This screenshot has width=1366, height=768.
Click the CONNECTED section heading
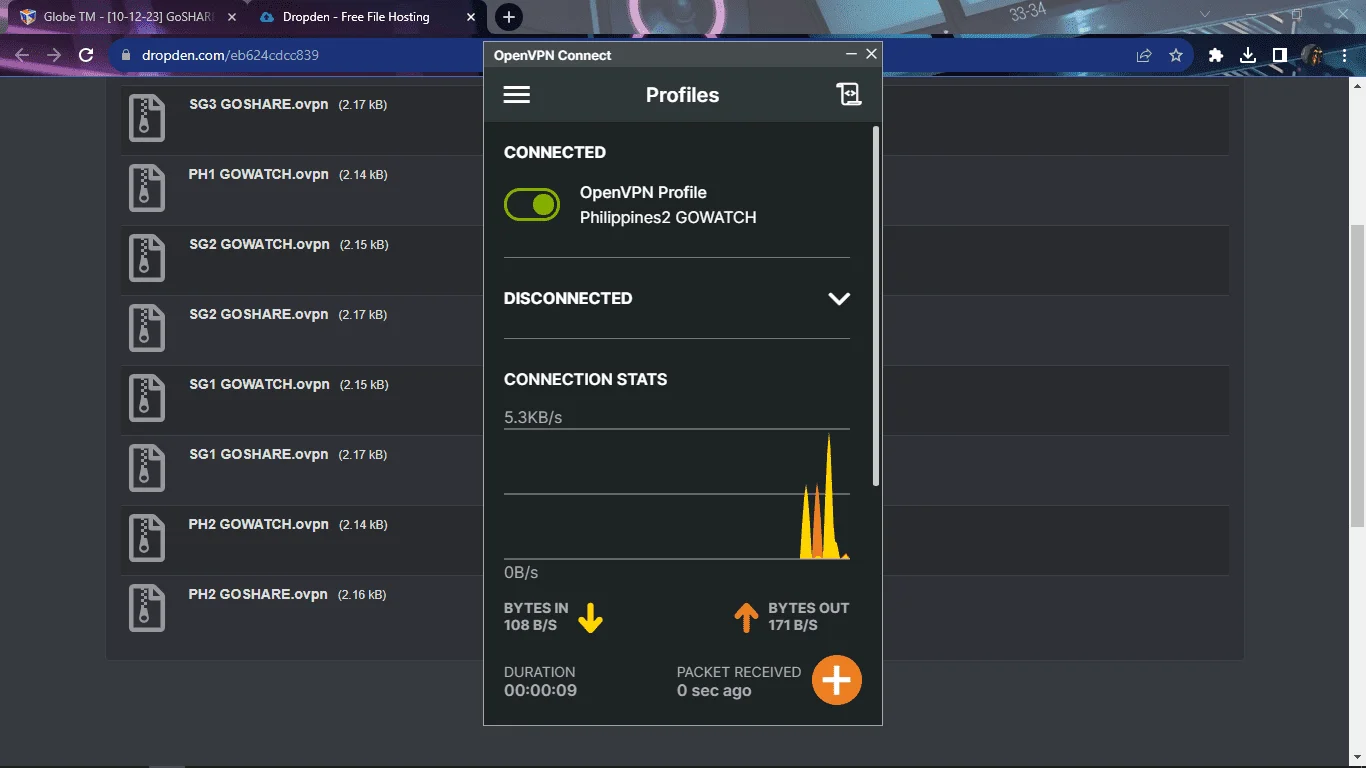pos(555,152)
